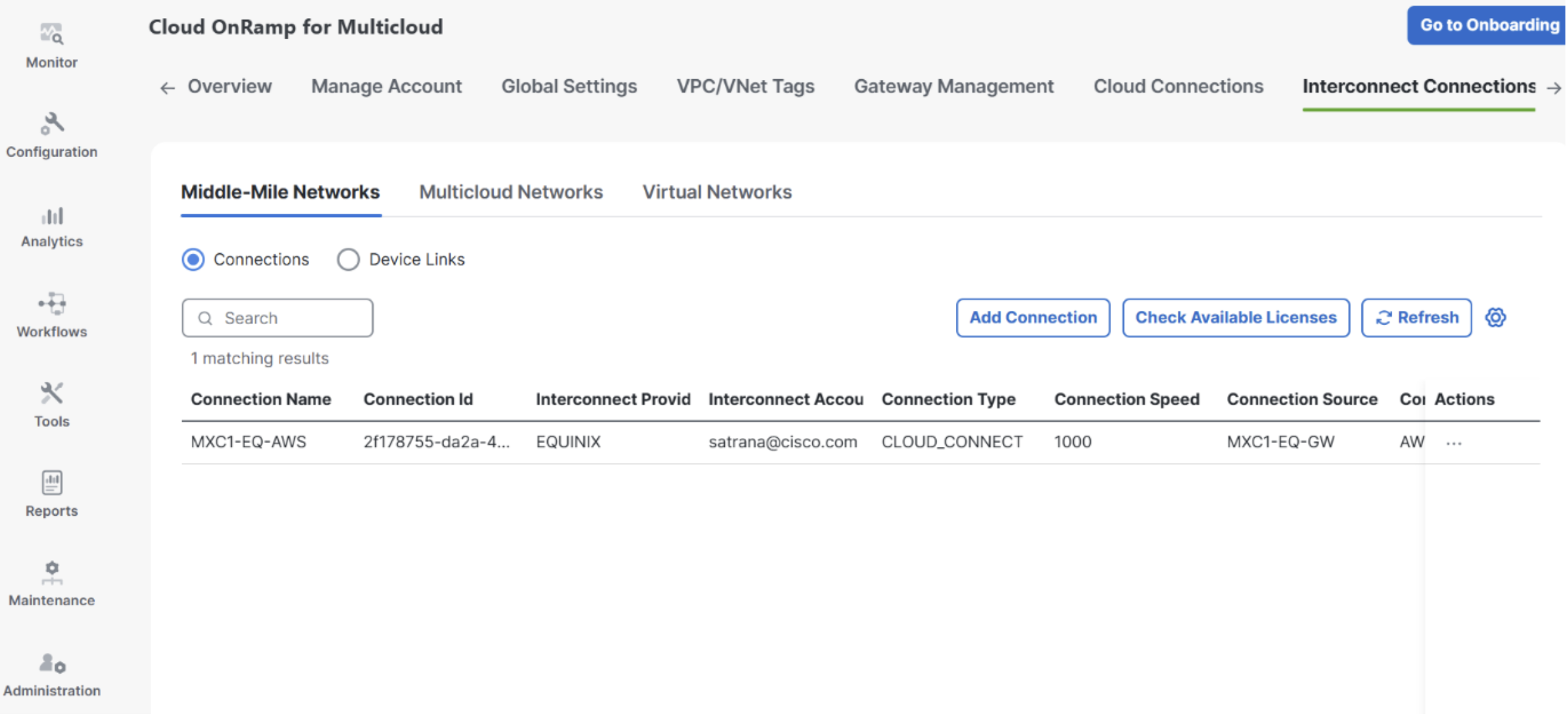The image size is (1568, 716).
Task: Switch to the VPC/VNet Tags tab
Action: (x=746, y=86)
